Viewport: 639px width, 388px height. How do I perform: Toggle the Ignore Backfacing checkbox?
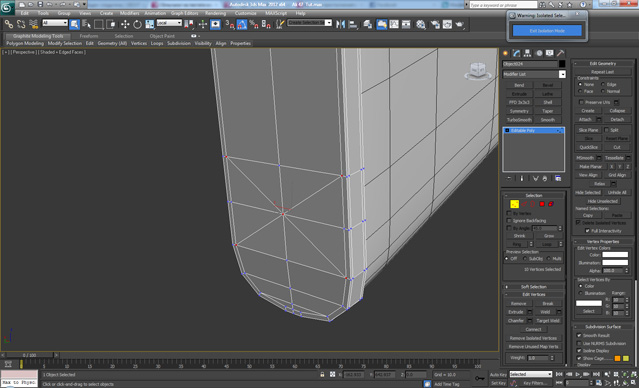509,220
